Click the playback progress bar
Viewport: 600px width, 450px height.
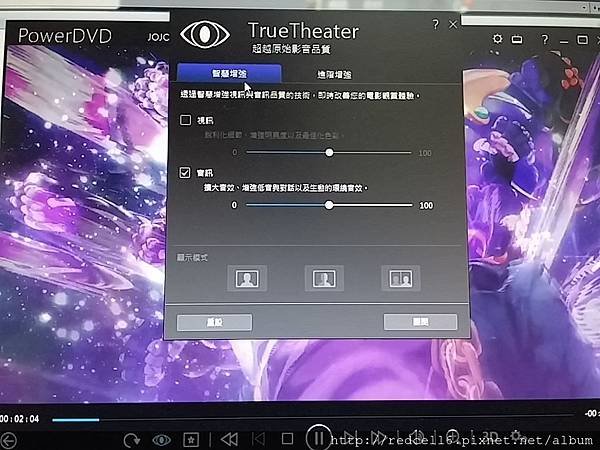312,419
